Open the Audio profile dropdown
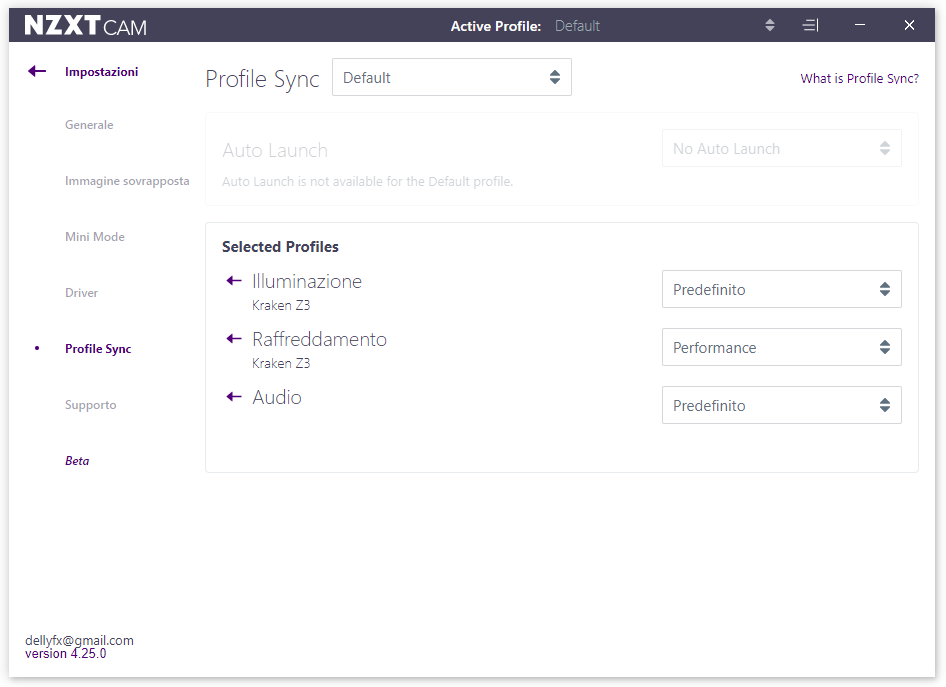Screen dimensions: 946x687 tap(781, 405)
